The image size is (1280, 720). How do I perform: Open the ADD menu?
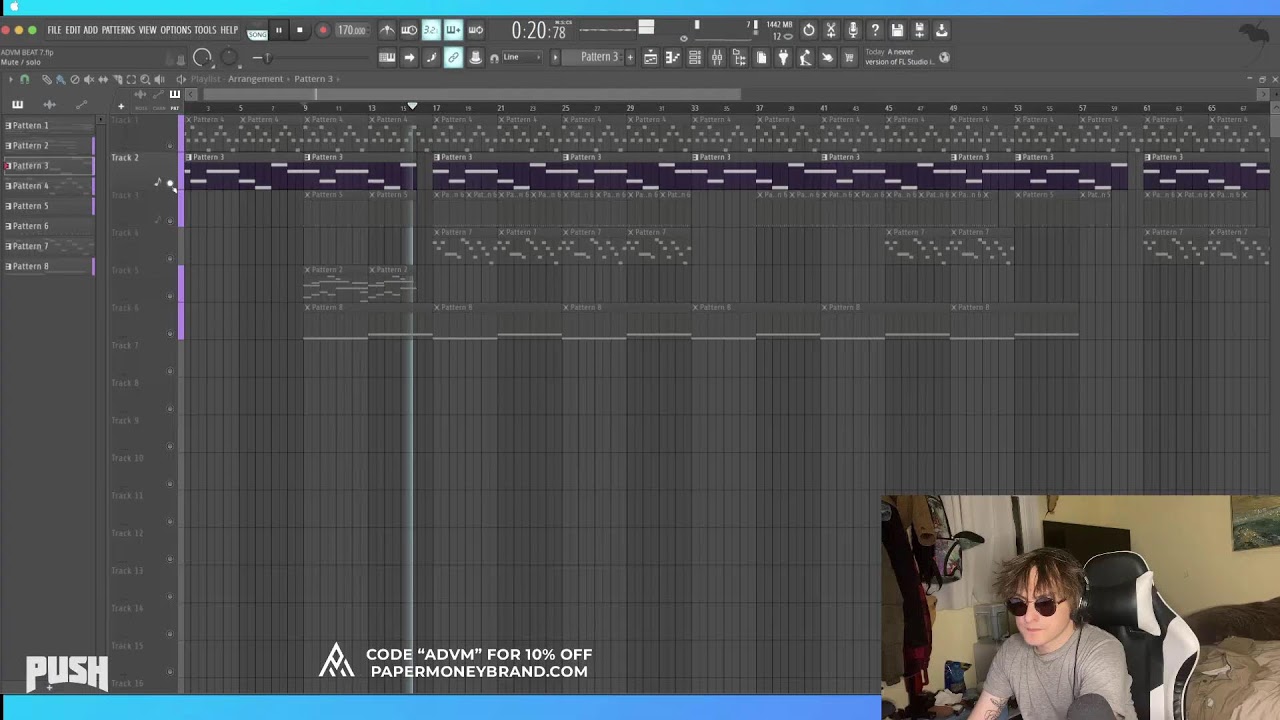click(91, 30)
